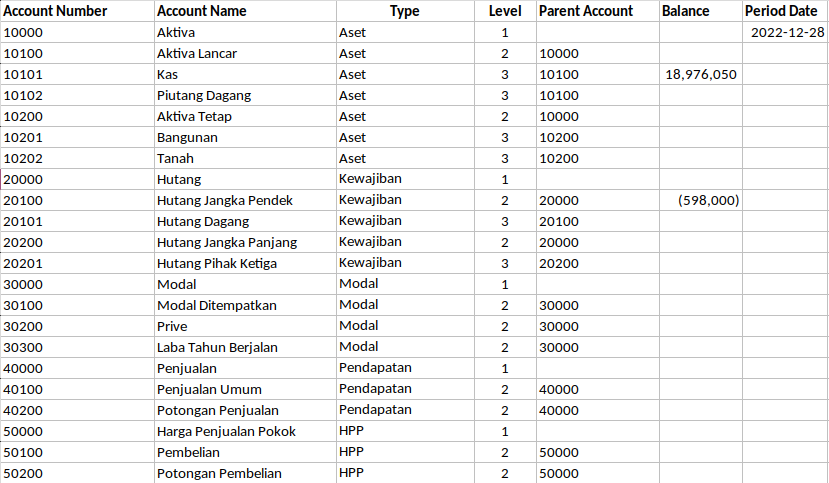Click account number 20100
This screenshot has height=483, width=829.
(77, 200)
